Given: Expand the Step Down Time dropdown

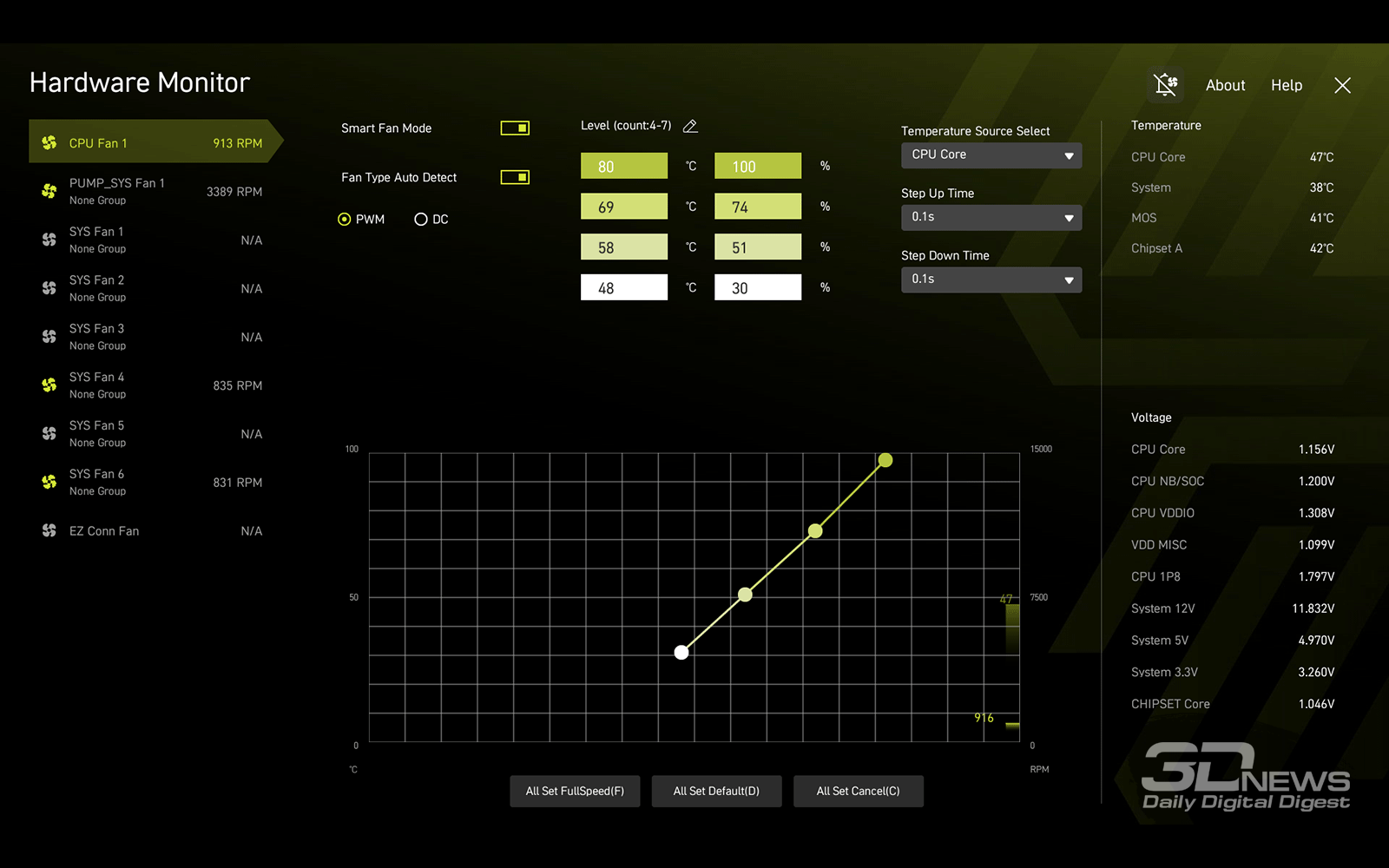Looking at the screenshot, I should tap(991, 279).
